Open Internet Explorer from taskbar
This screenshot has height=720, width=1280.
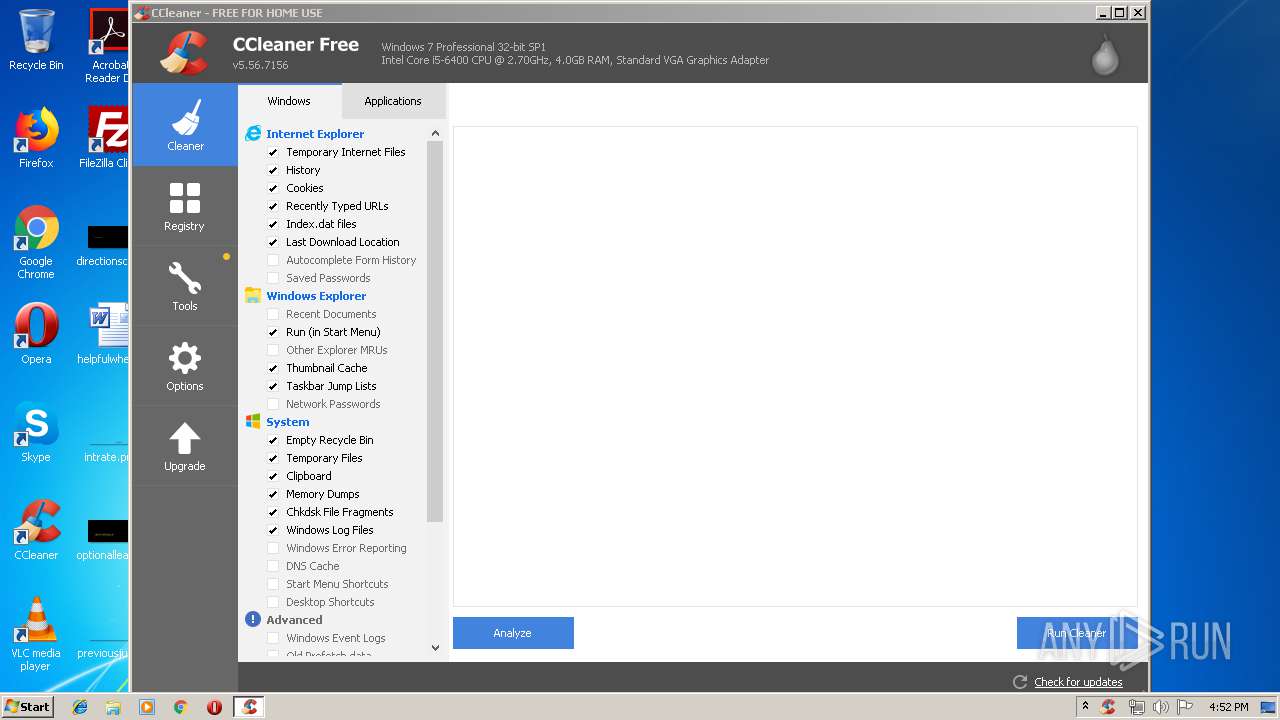pyautogui.click(x=80, y=707)
